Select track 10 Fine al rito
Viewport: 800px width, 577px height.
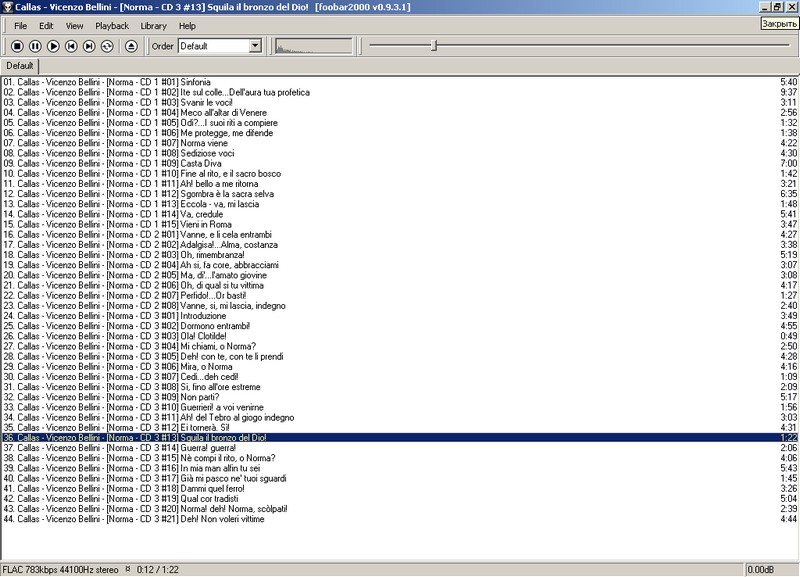[399, 174]
